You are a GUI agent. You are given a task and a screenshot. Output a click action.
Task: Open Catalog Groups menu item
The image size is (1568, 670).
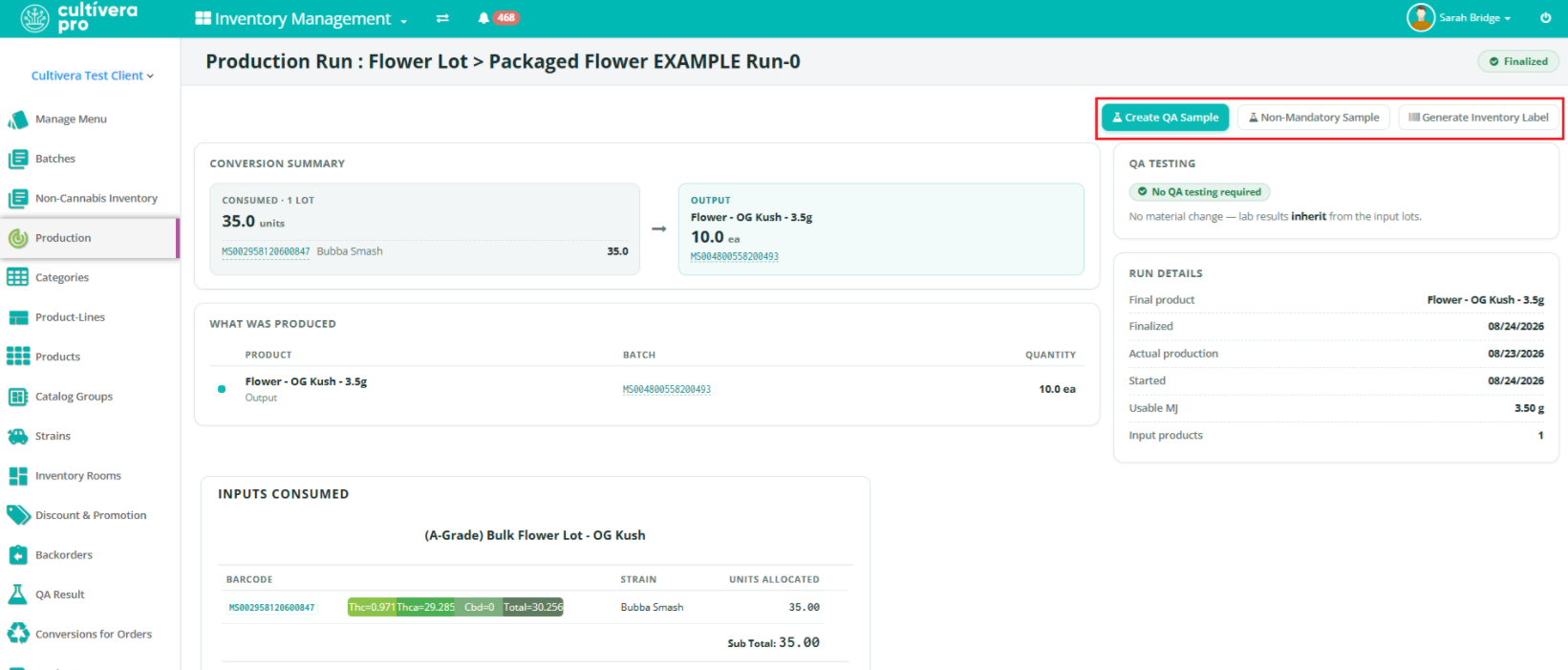click(74, 397)
